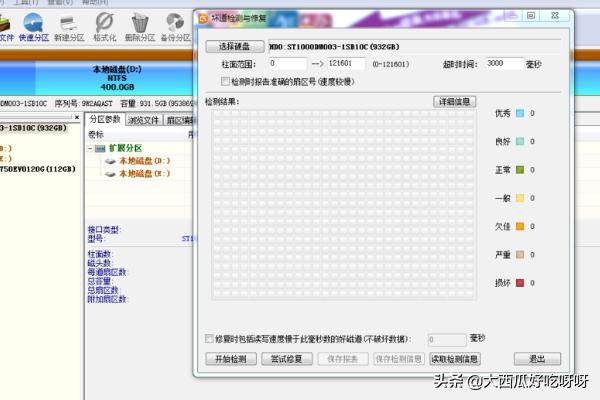Close the left disk panel with X
600x400 pixels.
[78, 119]
